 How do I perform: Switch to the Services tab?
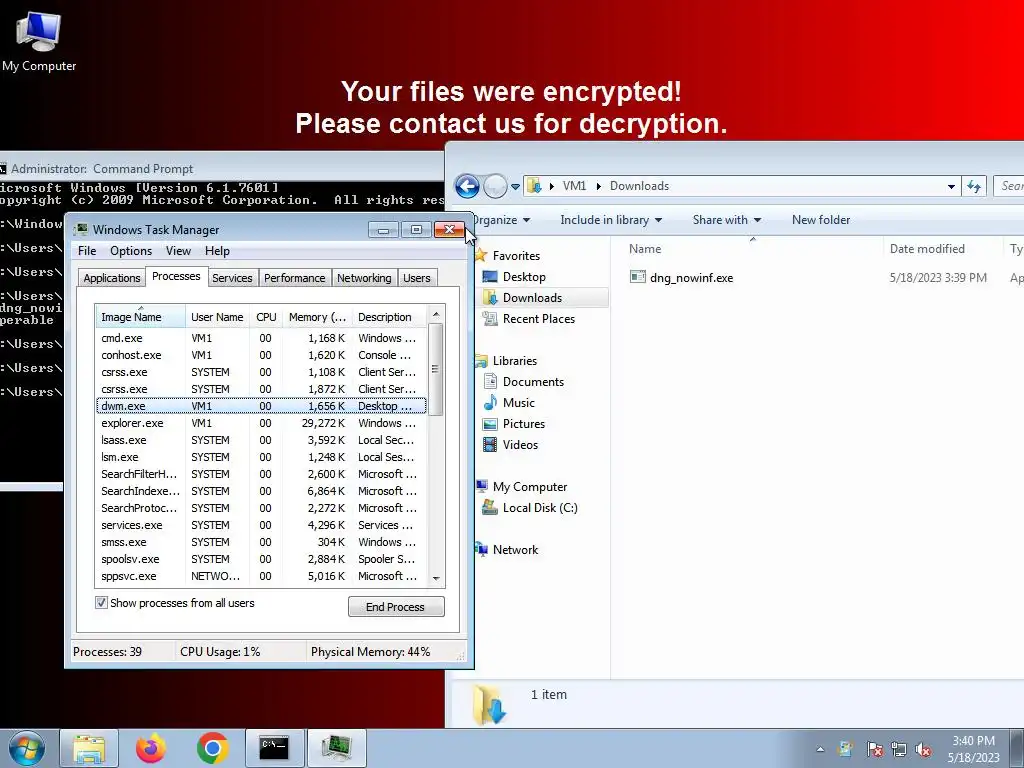[232, 278]
